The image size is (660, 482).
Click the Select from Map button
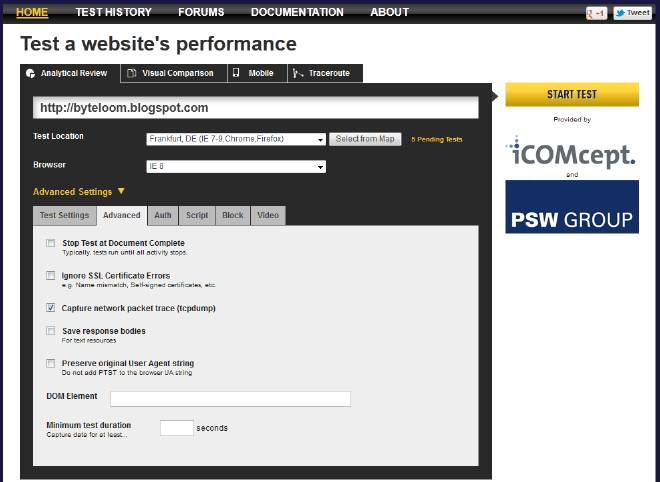tap(365, 139)
